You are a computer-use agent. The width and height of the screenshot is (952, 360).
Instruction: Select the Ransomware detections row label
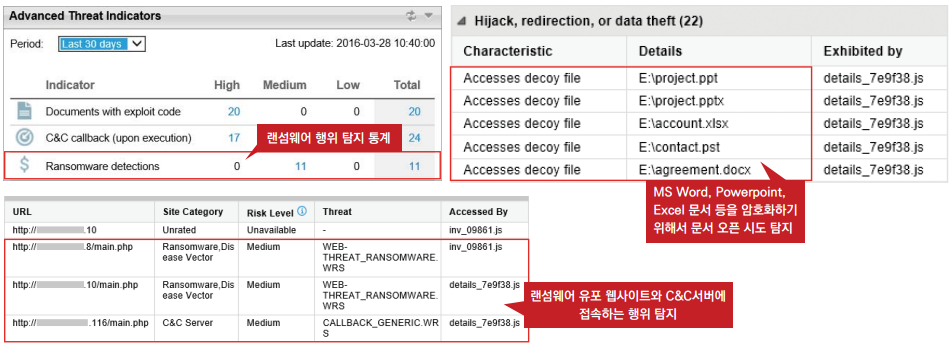point(103,166)
